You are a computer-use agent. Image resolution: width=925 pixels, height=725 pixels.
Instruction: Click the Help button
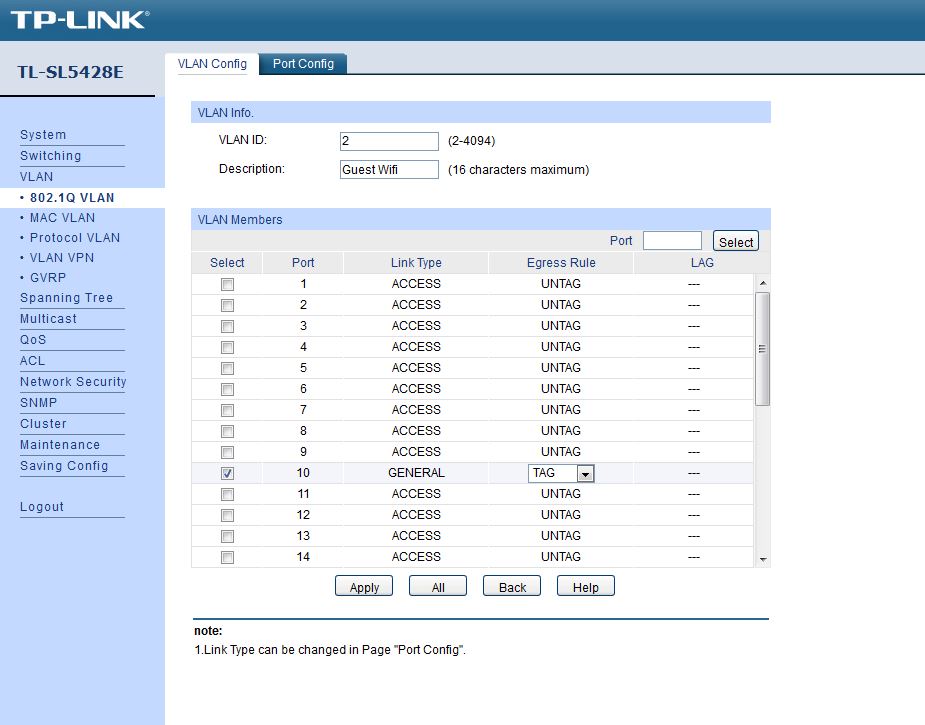[586, 587]
